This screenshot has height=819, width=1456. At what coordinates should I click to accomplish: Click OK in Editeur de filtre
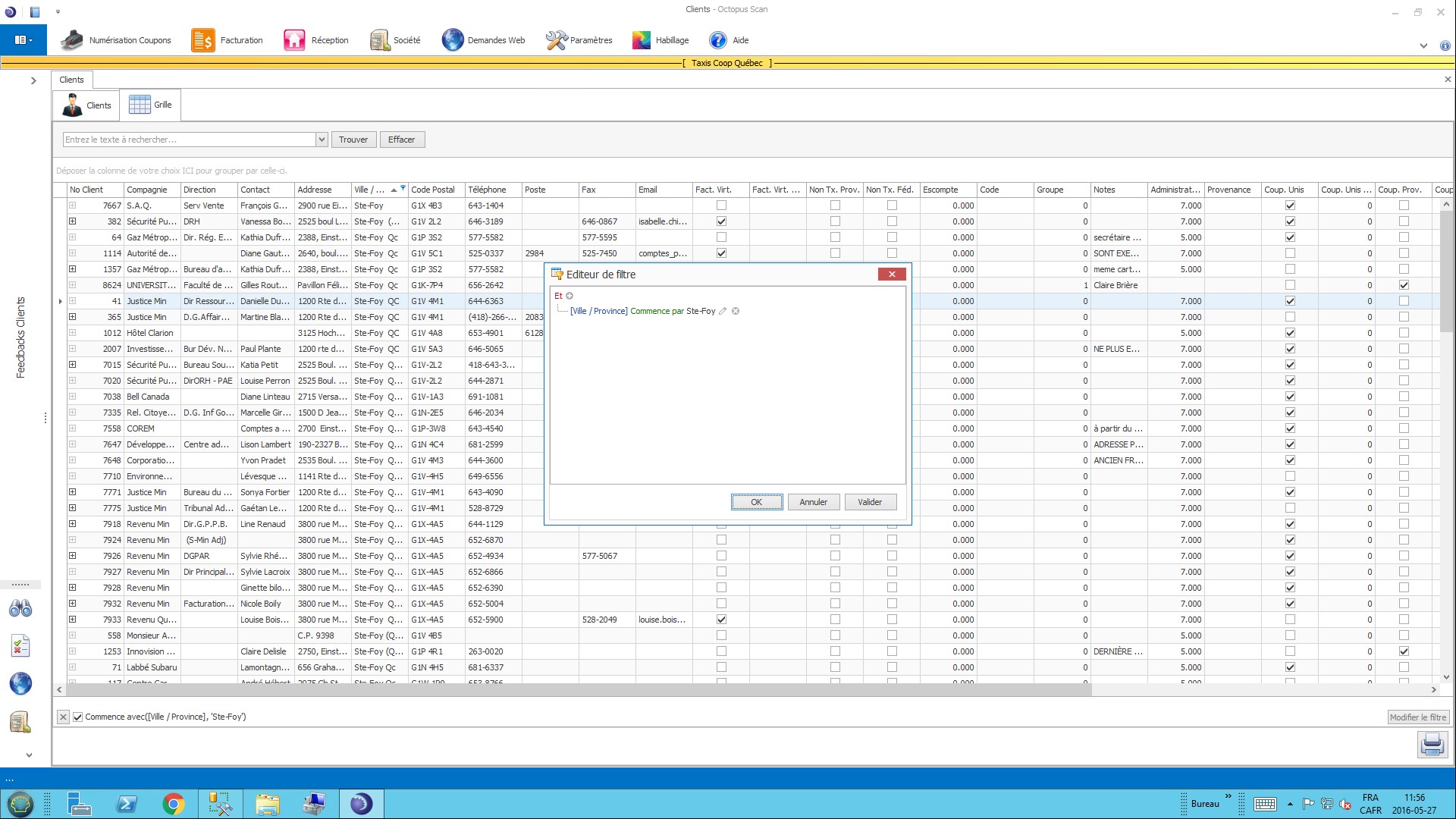coord(756,502)
